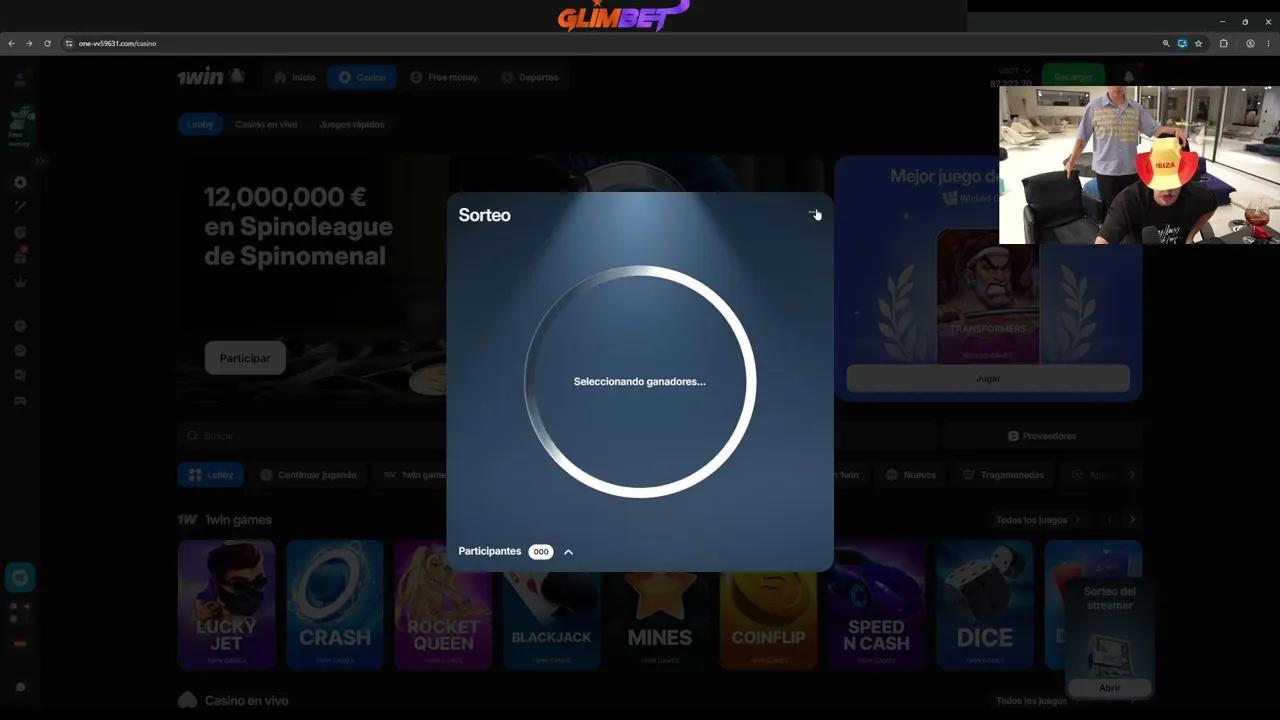Open the Transformers best game thumbnail
Viewport: 1280px width, 720px height.
(x=988, y=297)
